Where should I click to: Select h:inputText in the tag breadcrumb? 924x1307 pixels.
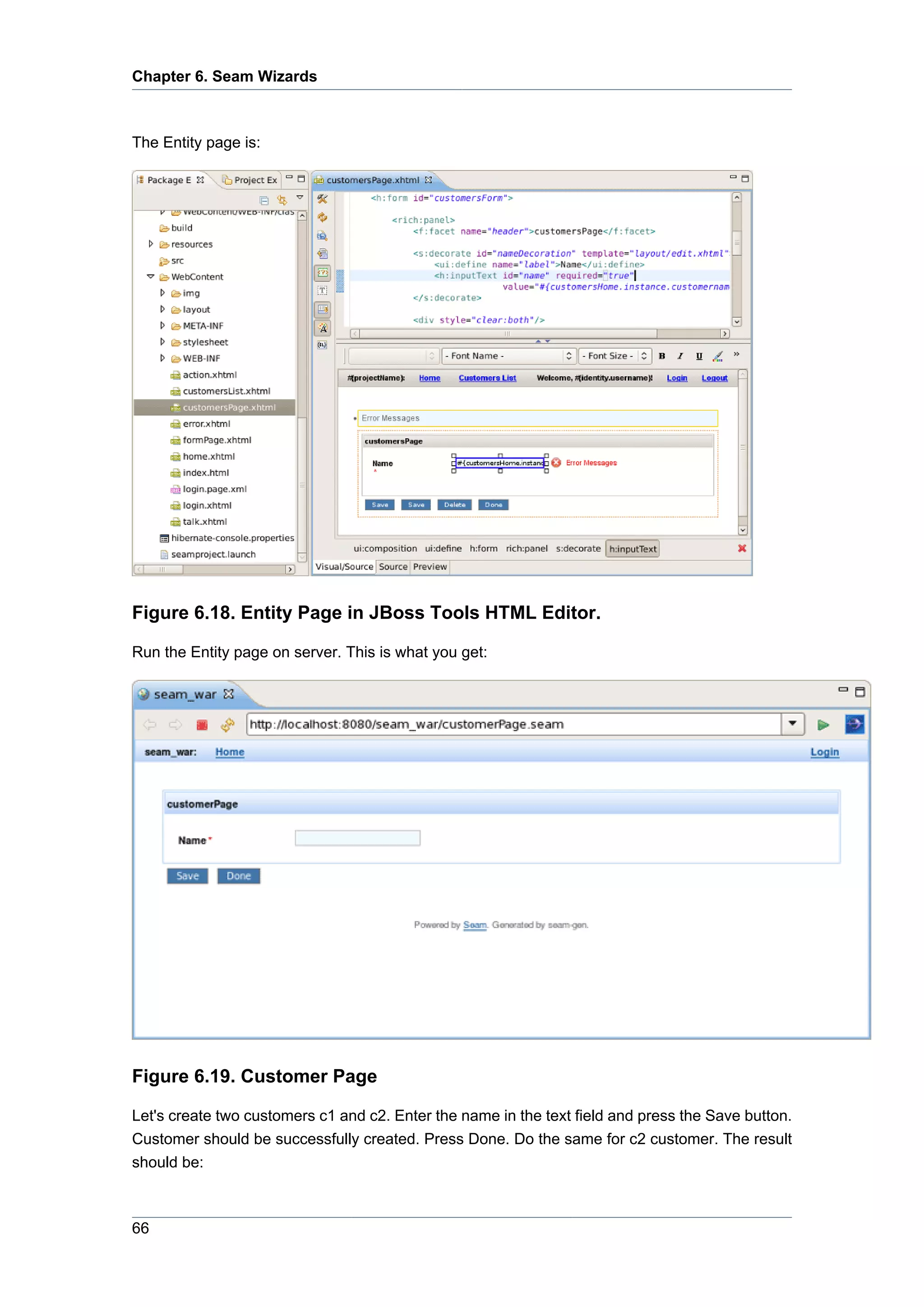[x=633, y=549]
